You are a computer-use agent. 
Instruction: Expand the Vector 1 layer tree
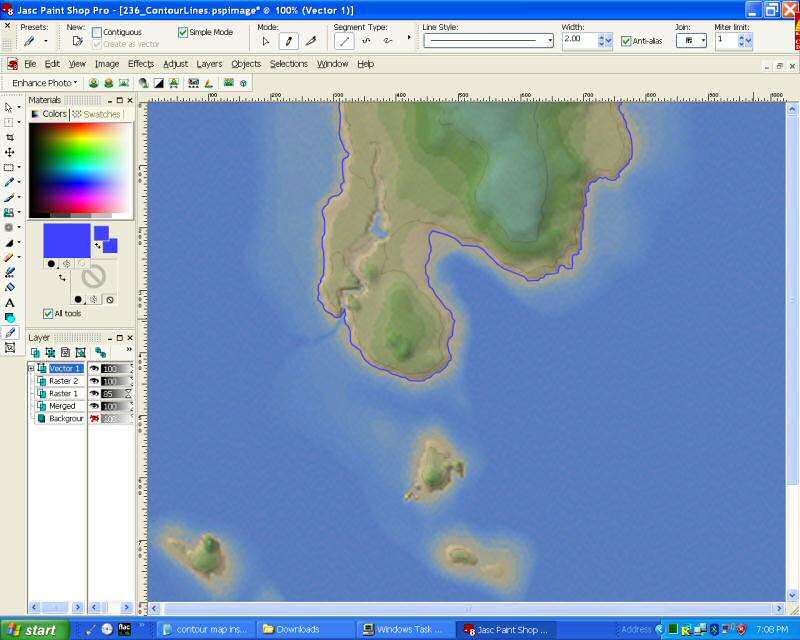[x=31, y=368]
